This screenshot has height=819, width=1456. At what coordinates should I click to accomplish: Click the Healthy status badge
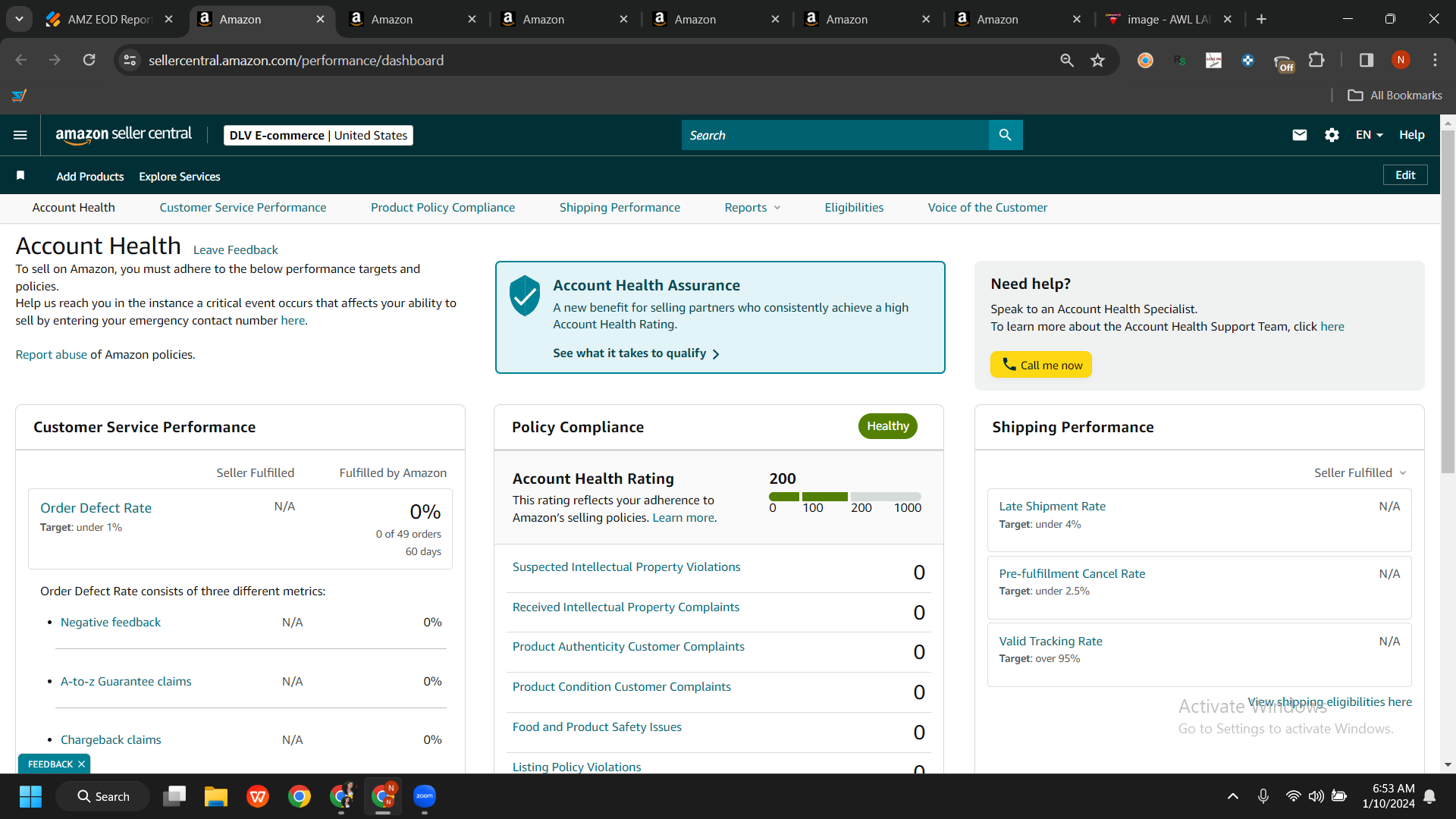coord(888,426)
